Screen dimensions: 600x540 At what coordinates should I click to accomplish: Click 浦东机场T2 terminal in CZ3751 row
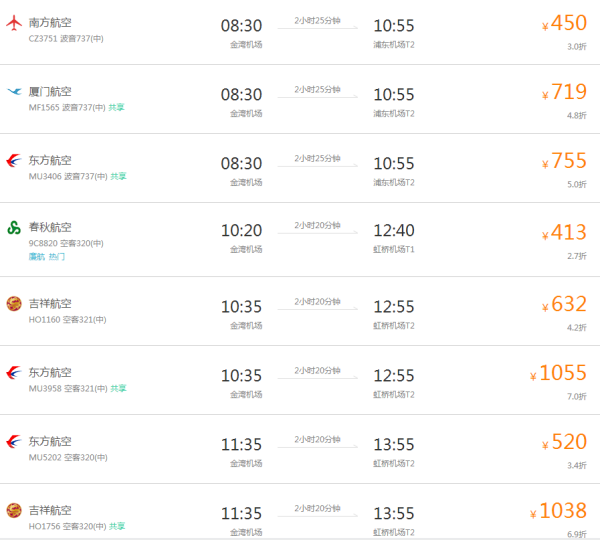(x=394, y=45)
